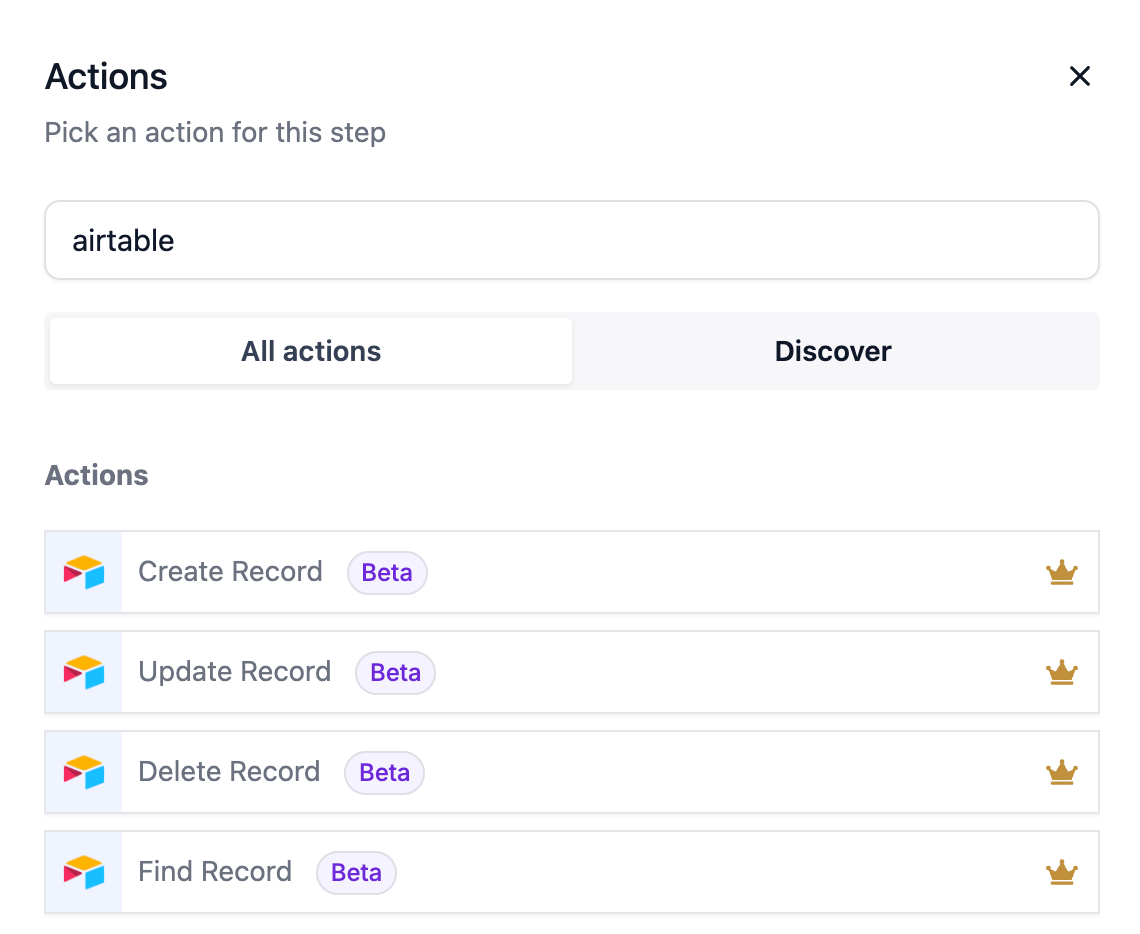The width and height of the screenshot is (1140, 934).
Task: Click the premium crown icon on Delete Record row
Action: (x=1062, y=772)
